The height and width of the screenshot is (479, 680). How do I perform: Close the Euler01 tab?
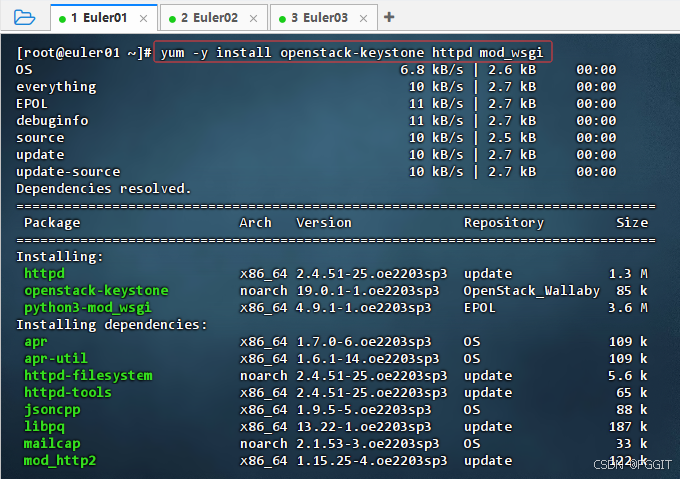point(144,19)
